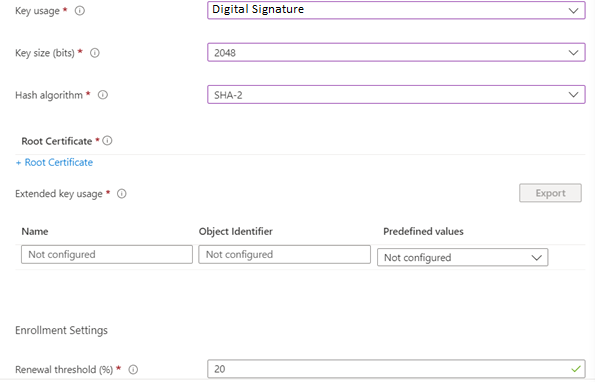Viewport: 595px width, 382px height.
Task: Click the Name column header
Action: click(x=35, y=231)
